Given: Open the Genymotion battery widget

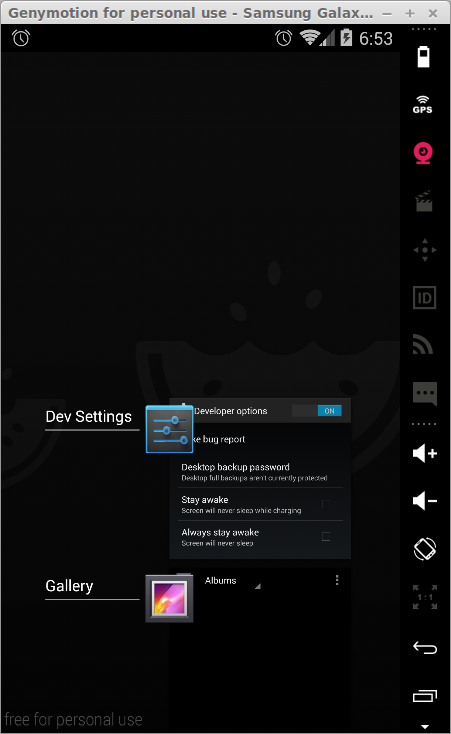Looking at the screenshot, I should pyautogui.click(x=423, y=57).
